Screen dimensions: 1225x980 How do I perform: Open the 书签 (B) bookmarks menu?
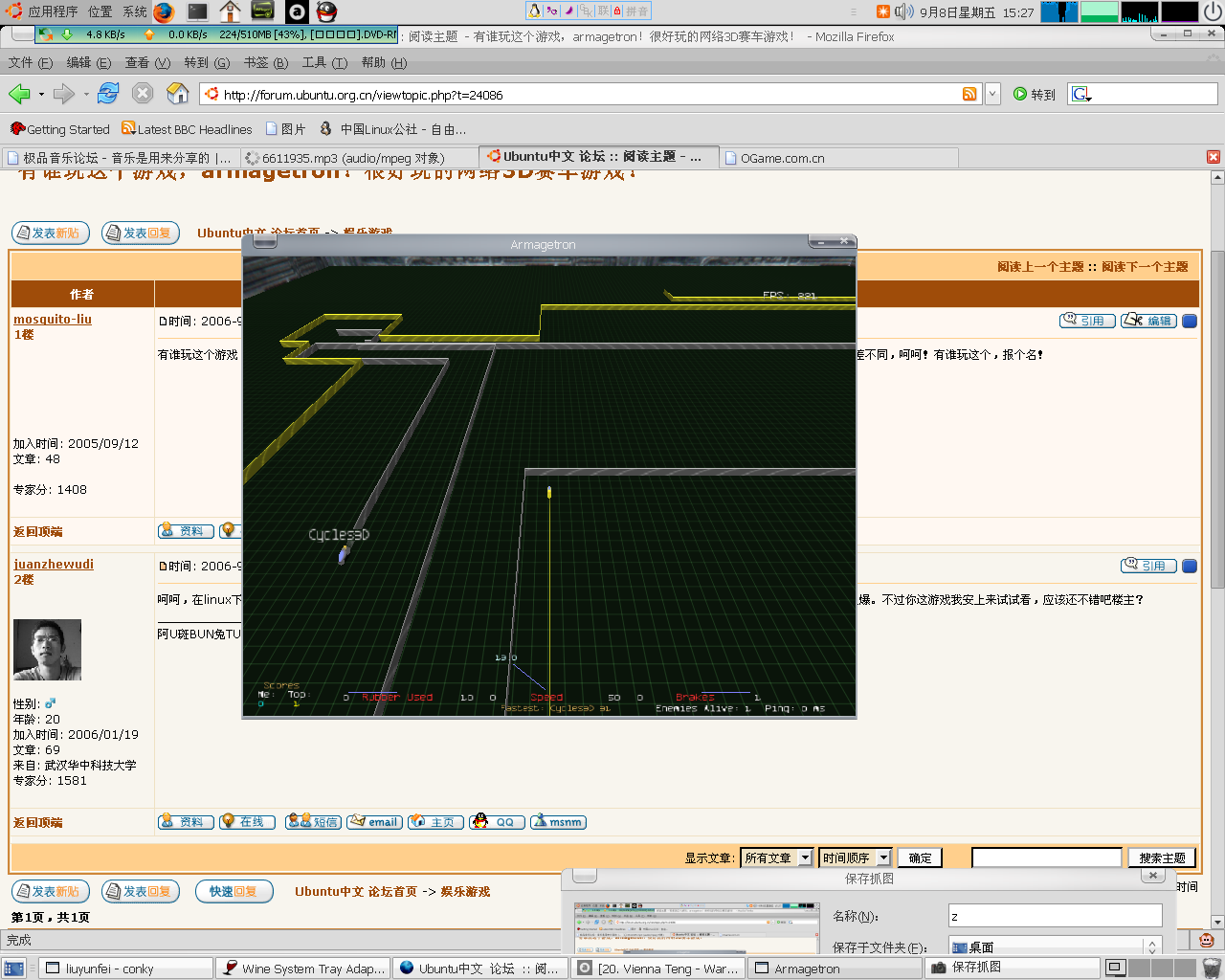pyautogui.click(x=266, y=62)
